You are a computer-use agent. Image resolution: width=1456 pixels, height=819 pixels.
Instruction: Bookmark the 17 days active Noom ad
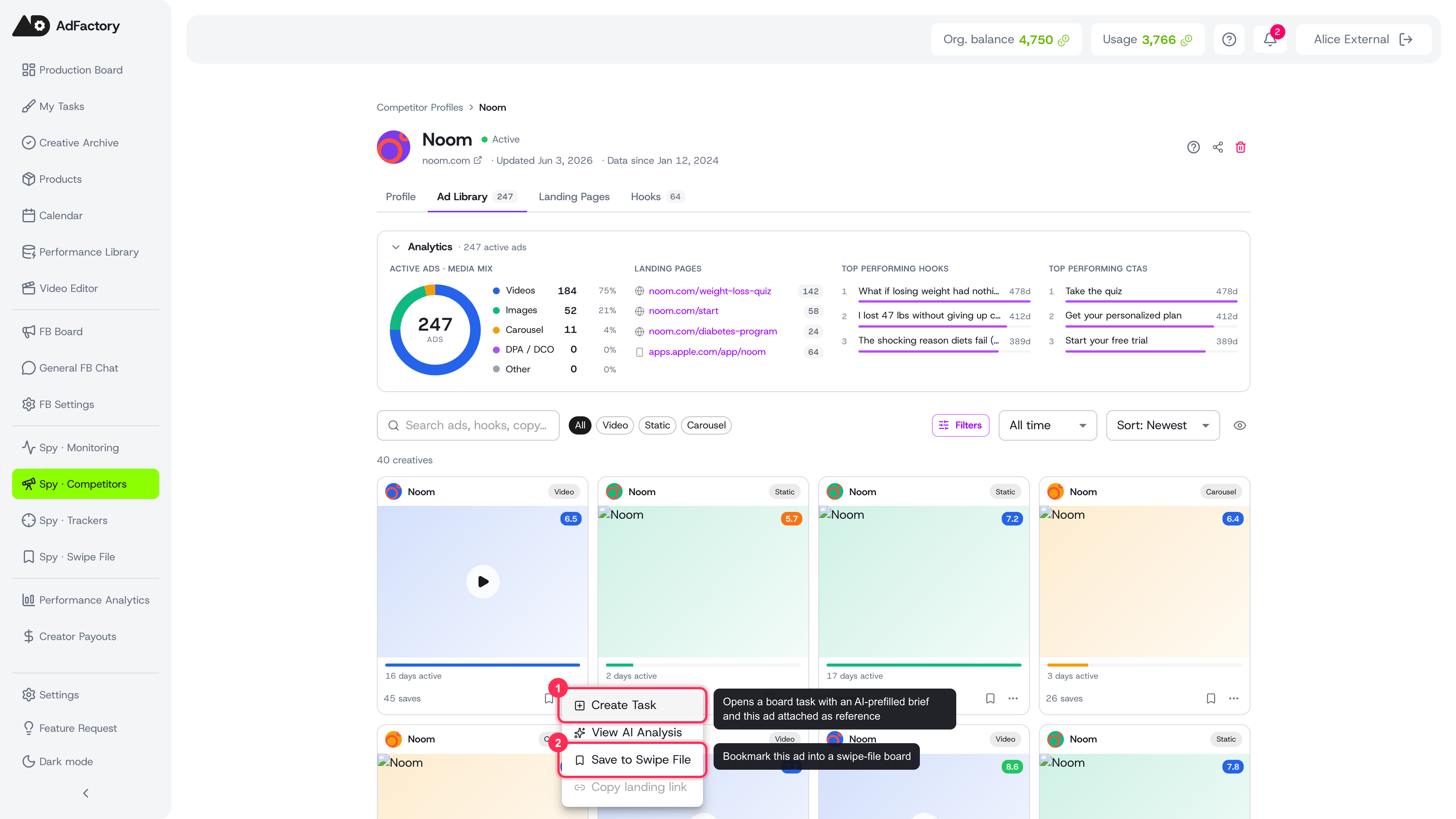click(x=990, y=698)
